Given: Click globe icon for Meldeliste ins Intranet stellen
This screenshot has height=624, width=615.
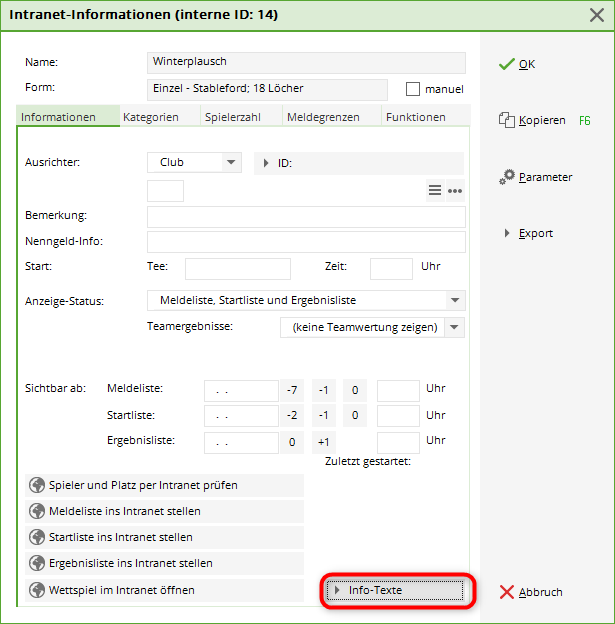Looking at the screenshot, I should 38,511.
